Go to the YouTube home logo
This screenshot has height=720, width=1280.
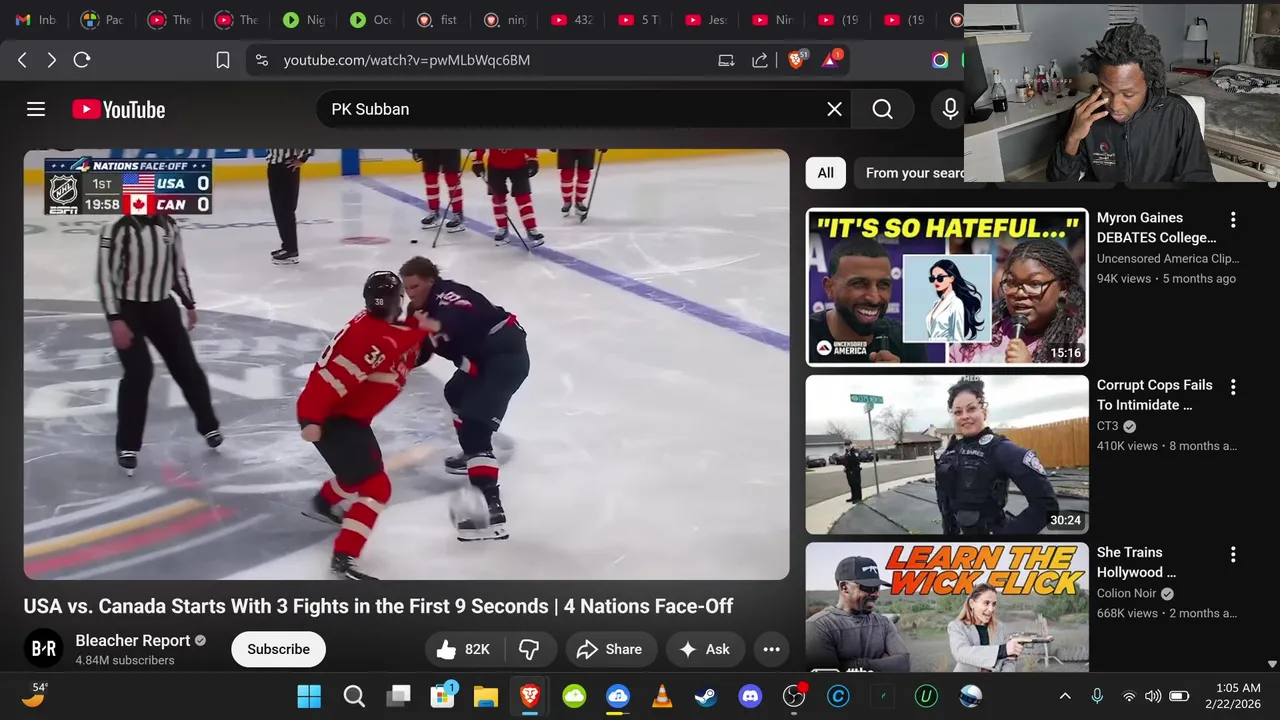118,109
